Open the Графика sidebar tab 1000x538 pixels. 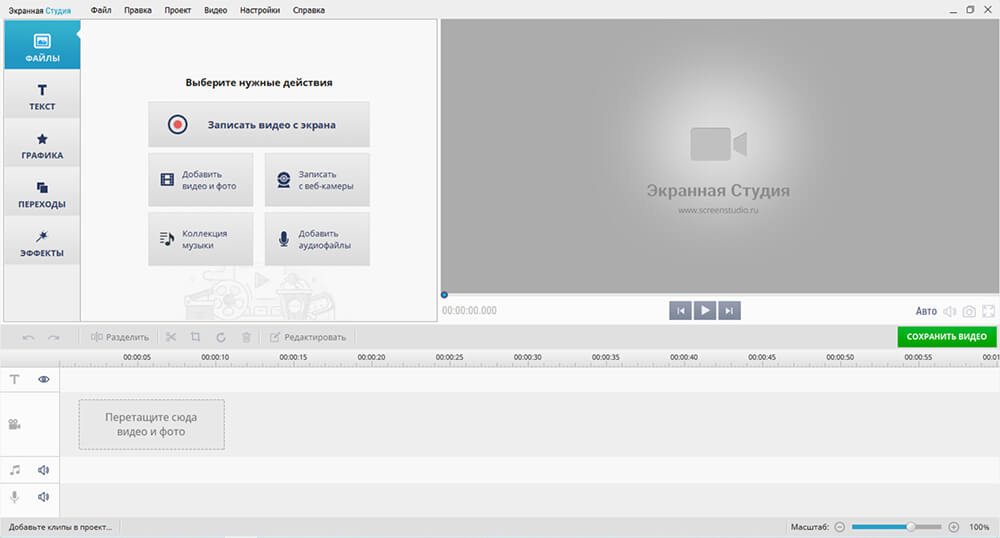coord(42,144)
